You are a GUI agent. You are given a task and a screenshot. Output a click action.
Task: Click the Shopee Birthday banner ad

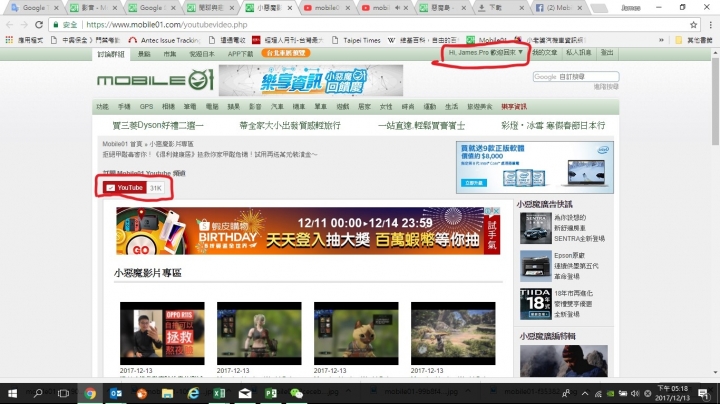[308, 231]
